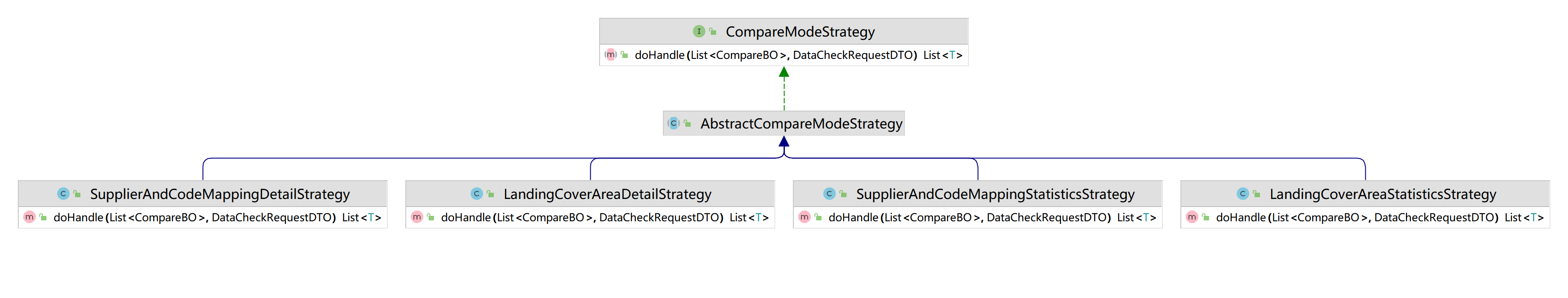The width and height of the screenshot is (1568, 298).
Task: Click the class icon of SupplierAndCodeMappingDetailStrategy
Action: coord(63,194)
